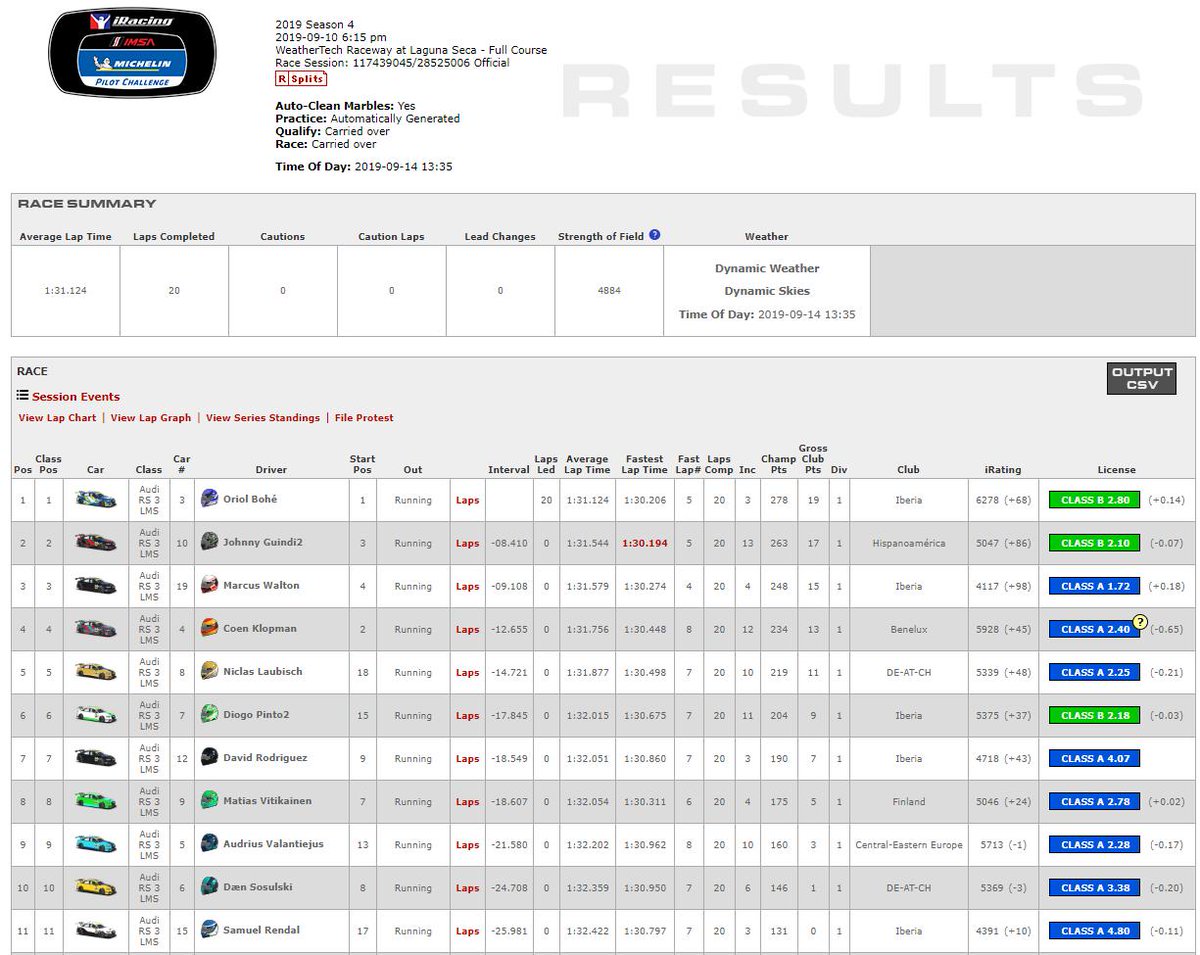This screenshot has width=1200, height=955.
Task: Click the File Protest link
Action: tap(364, 418)
